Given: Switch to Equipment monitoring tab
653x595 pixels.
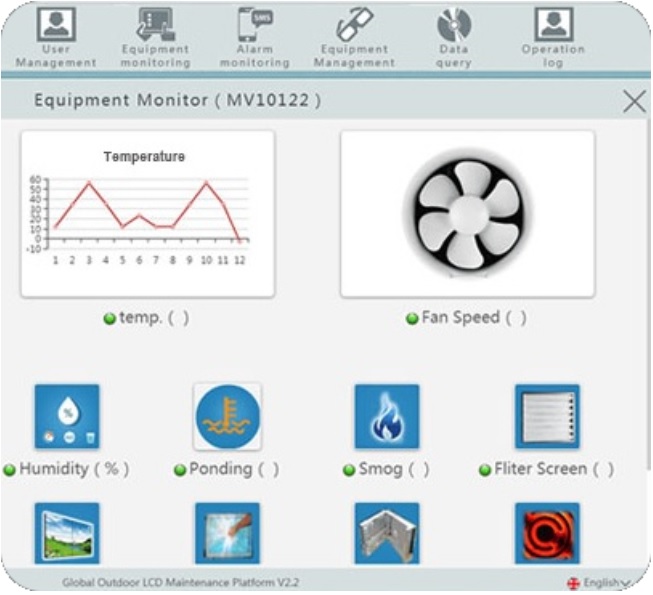Looking at the screenshot, I should (155, 37).
